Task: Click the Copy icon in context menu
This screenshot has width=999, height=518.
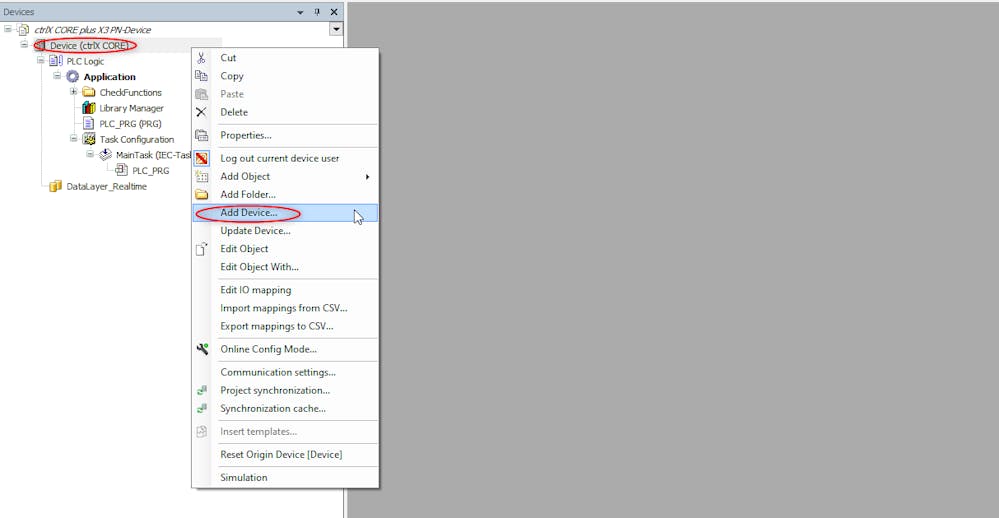Action: pos(201,76)
